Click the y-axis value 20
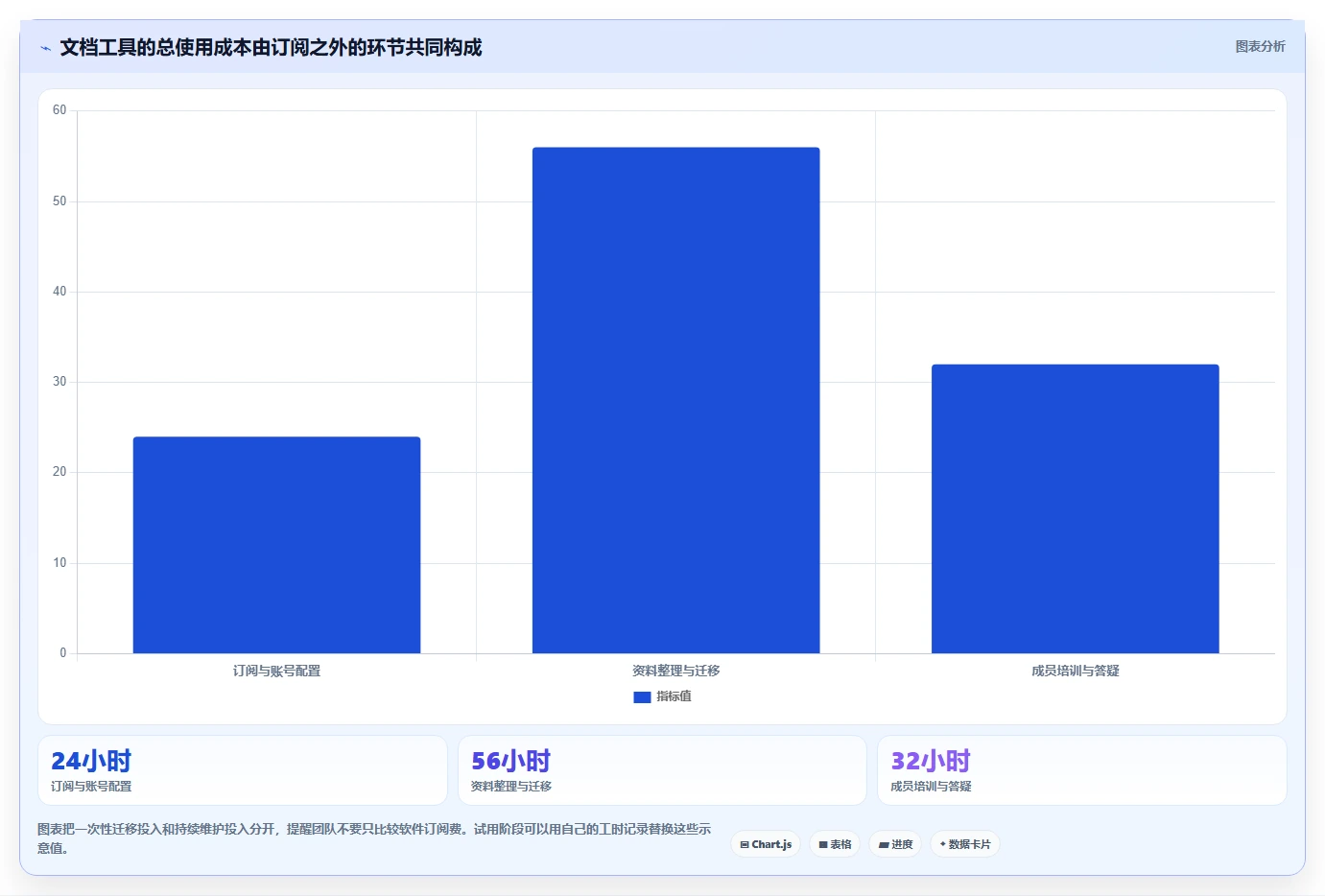1325x896 pixels. click(59, 472)
